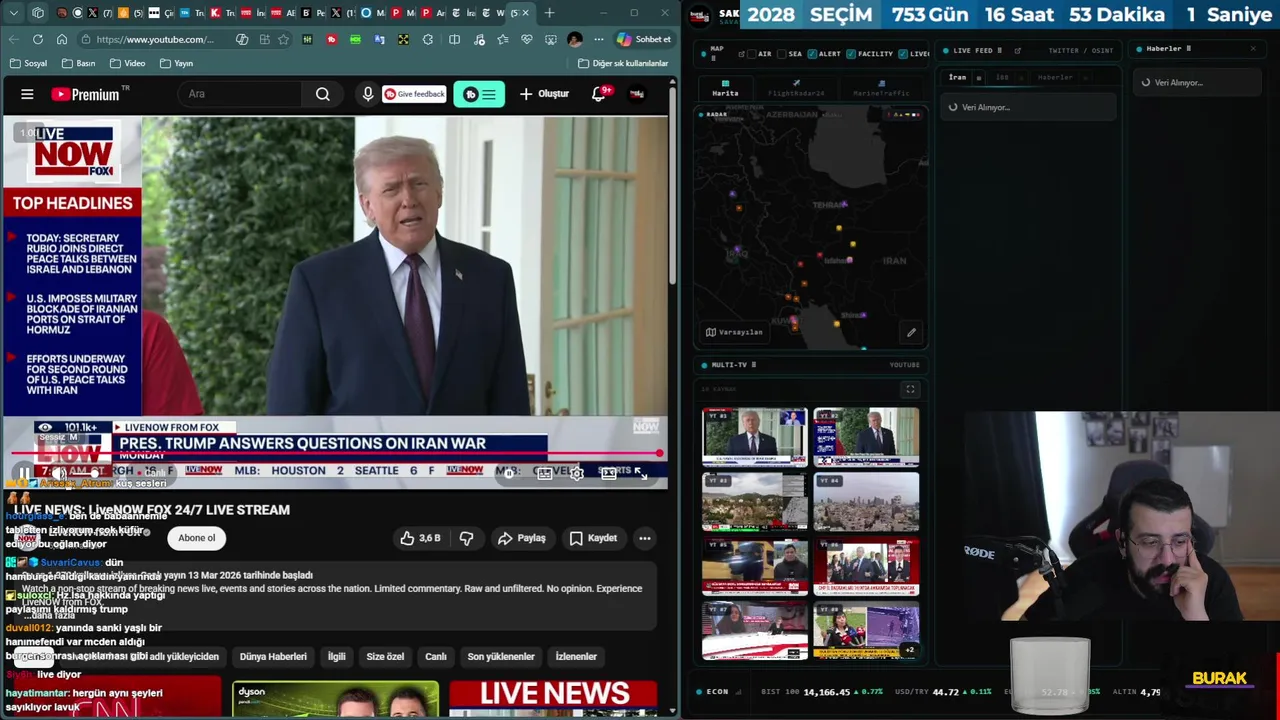
Task: Click the YouTube search magnifier button
Action: 322,94
